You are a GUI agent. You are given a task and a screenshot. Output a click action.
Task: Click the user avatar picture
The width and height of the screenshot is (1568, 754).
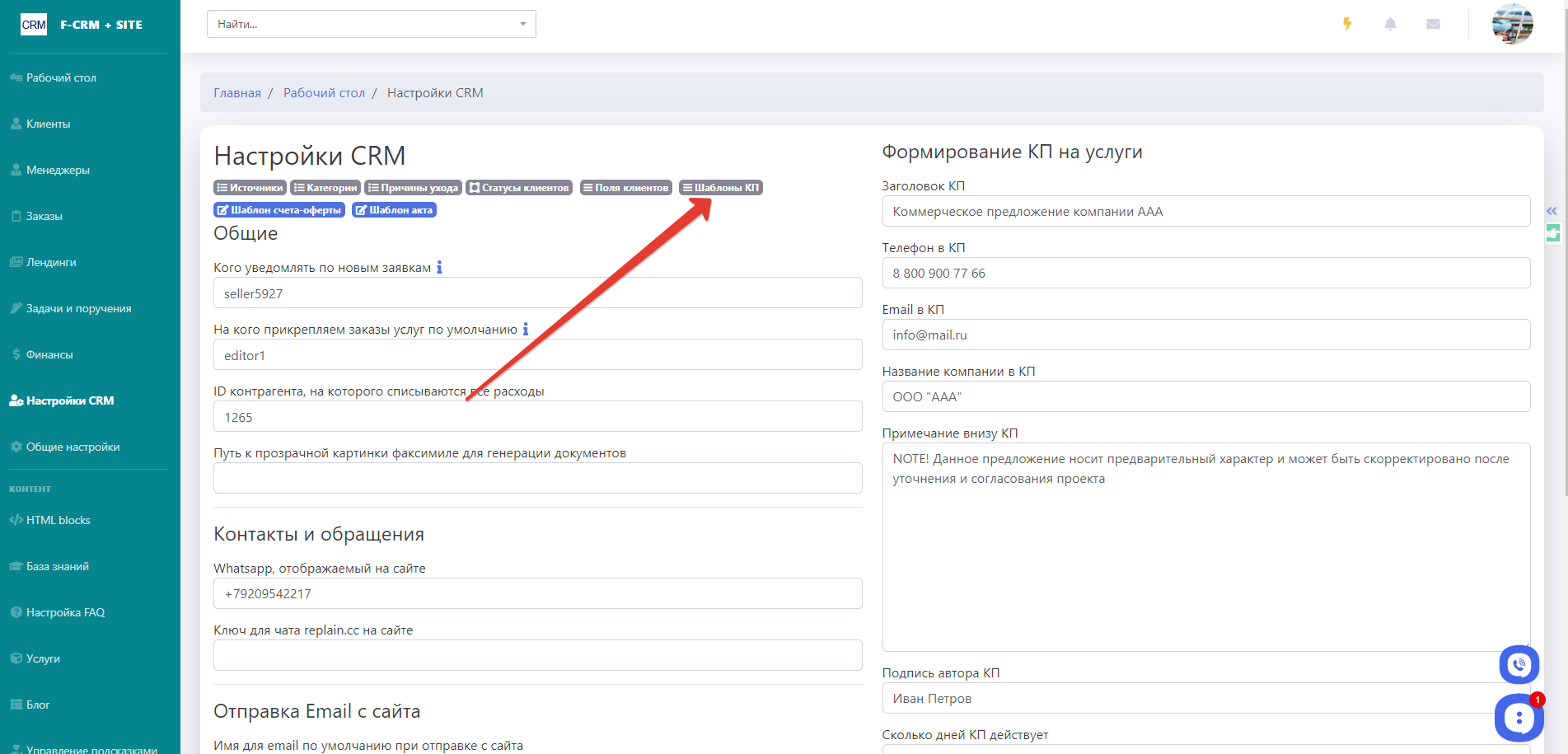(1512, 24)
